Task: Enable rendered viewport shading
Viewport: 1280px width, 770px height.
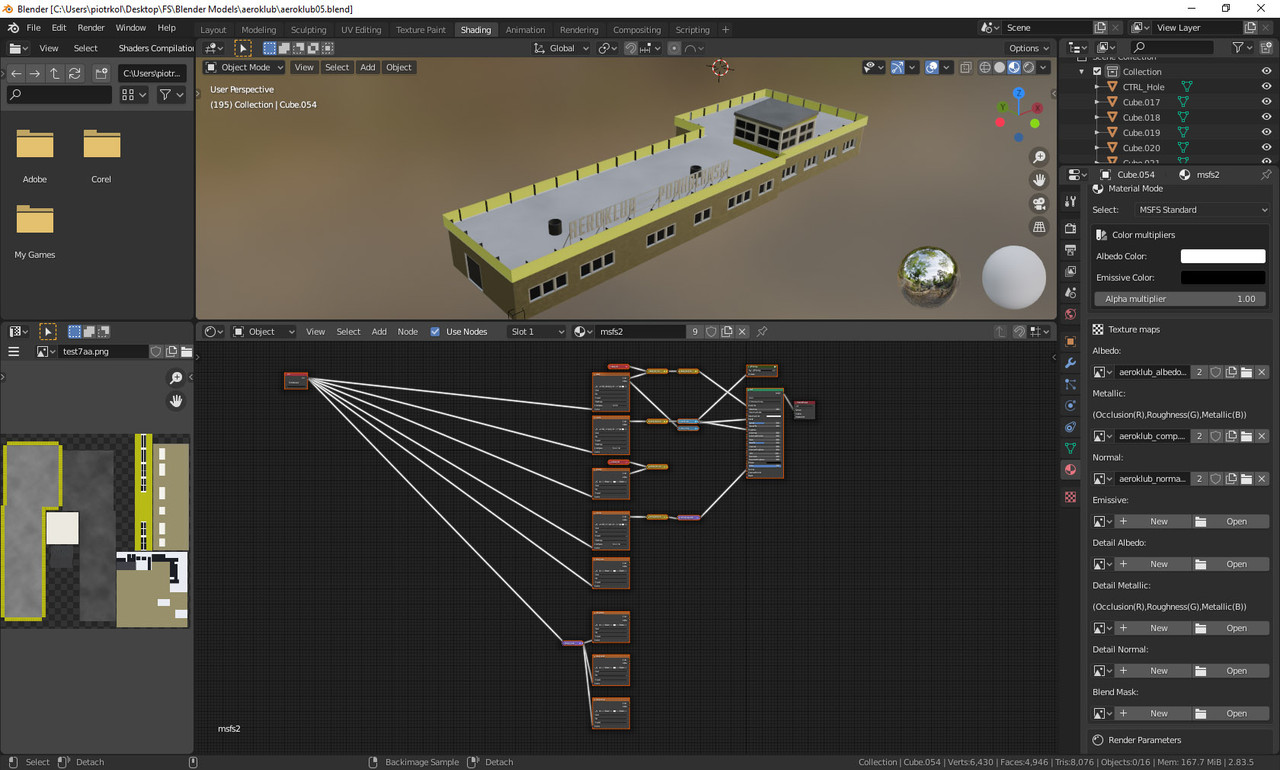Action: tap(1029, 68)
